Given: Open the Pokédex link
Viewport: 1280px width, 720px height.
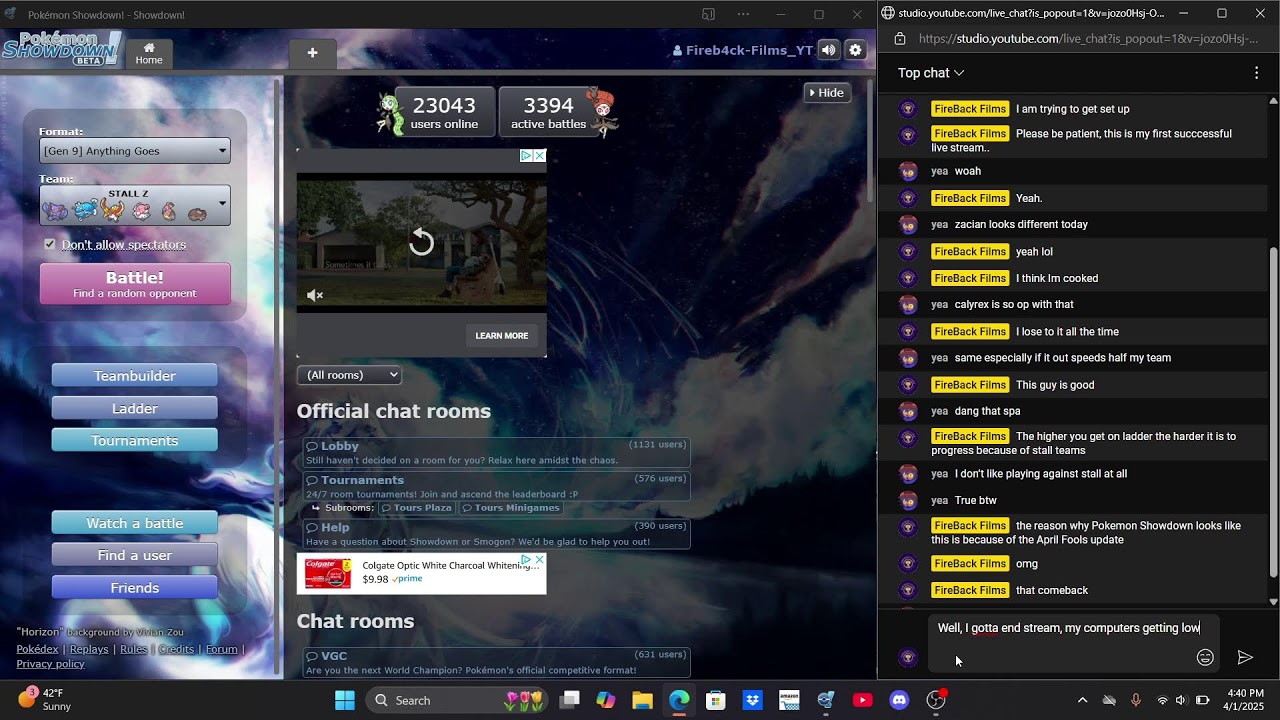Looking at the screenshot, I should coord(37,649).
